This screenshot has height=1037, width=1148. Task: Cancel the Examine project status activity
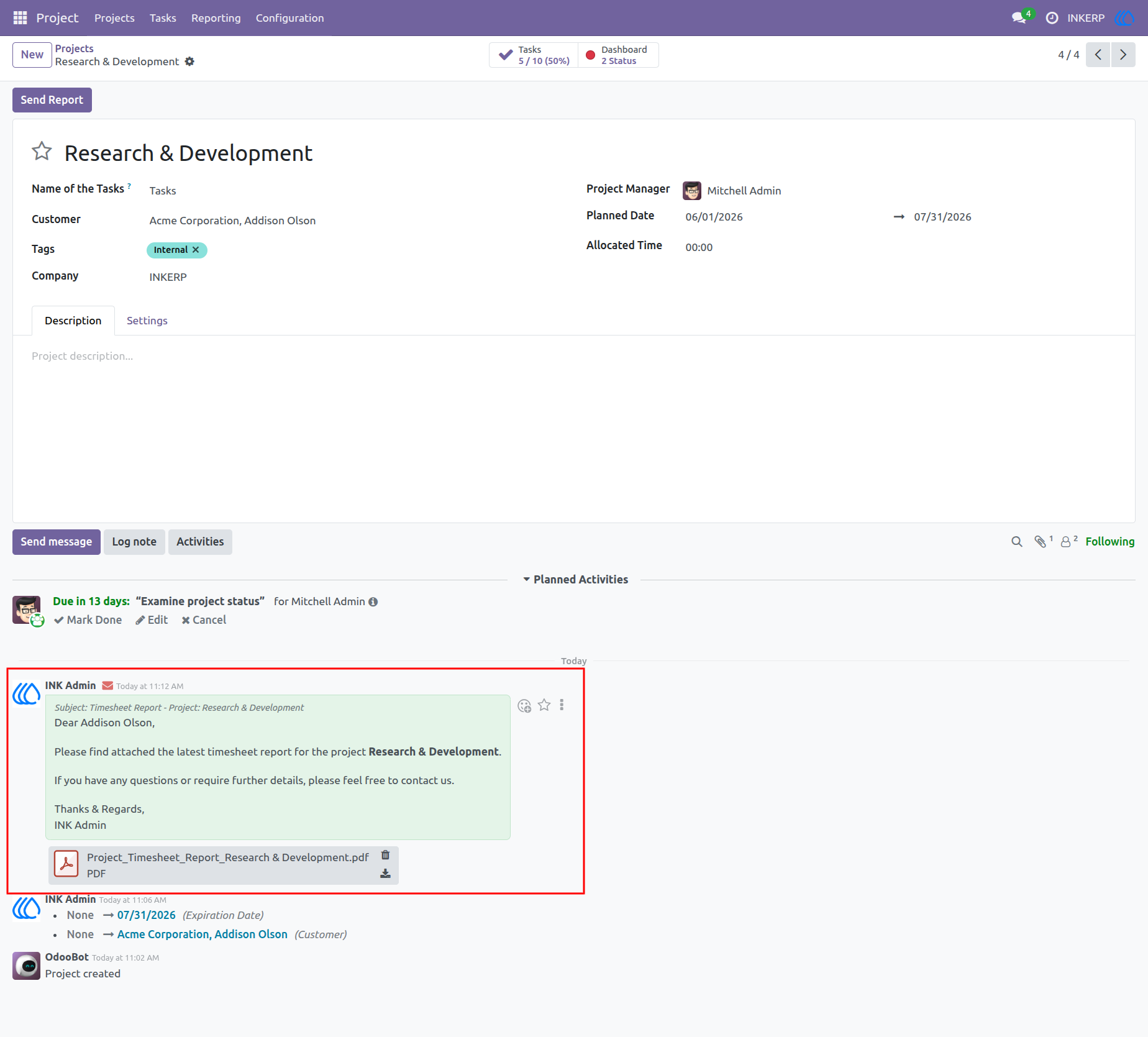click(204, 620)
